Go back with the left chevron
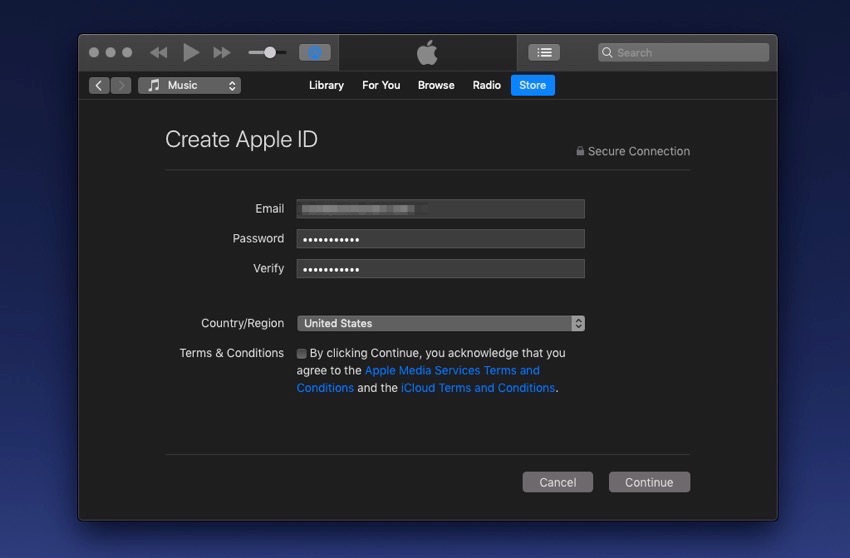The height and width of the screenshot is (558, 850). point(99,86)
